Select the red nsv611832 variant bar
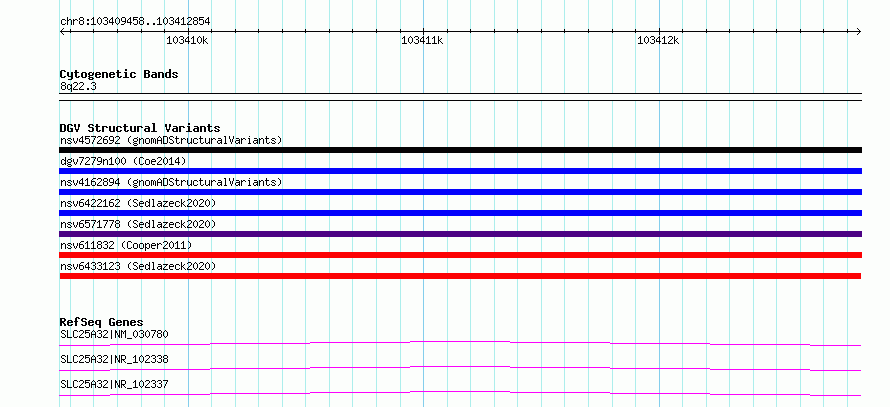This screenshot has width=890, height=407. pyautogui.click(x=460, y=255)
